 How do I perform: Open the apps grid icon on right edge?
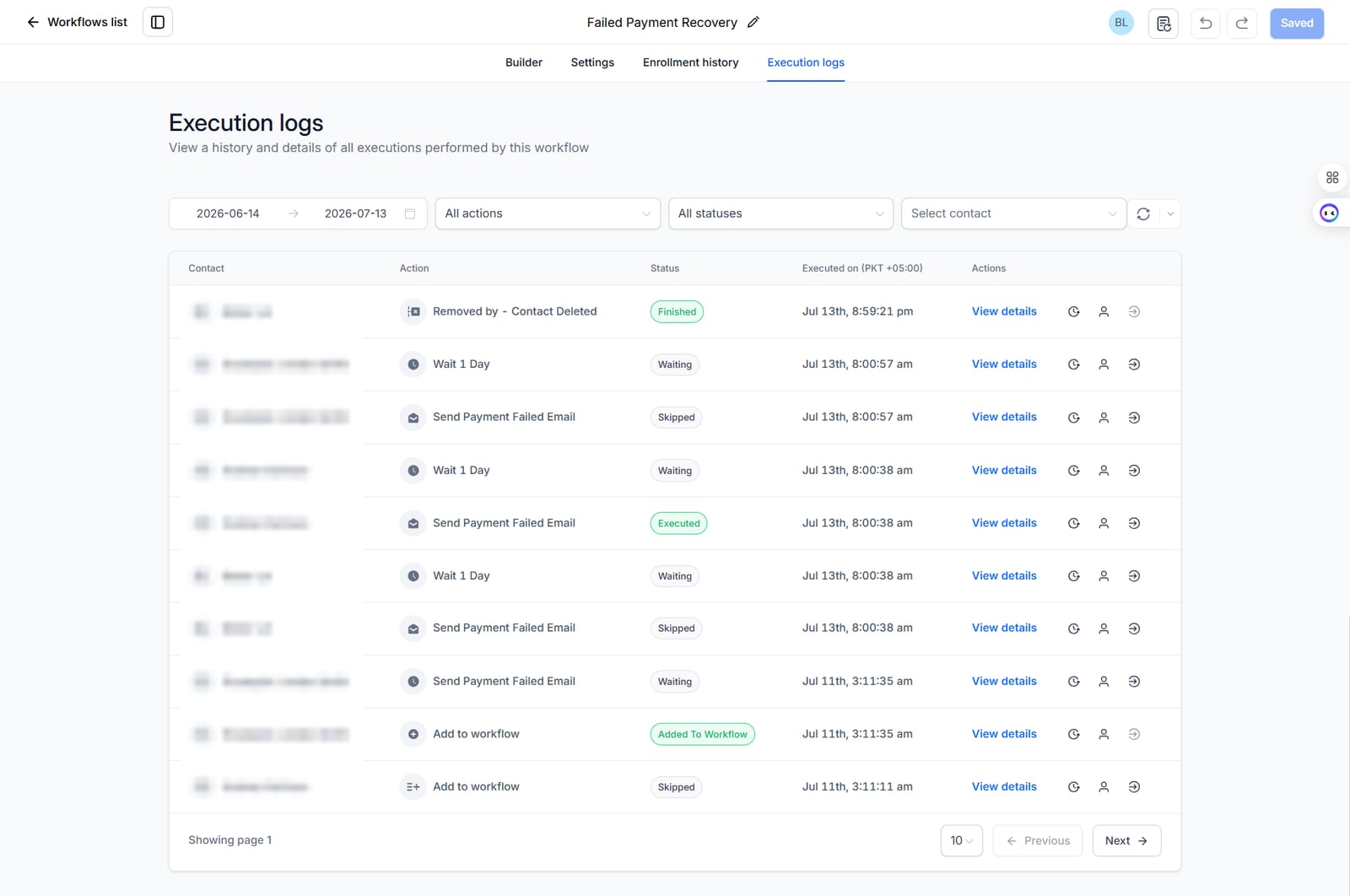pyautogui.click(x=1332, y=177)
